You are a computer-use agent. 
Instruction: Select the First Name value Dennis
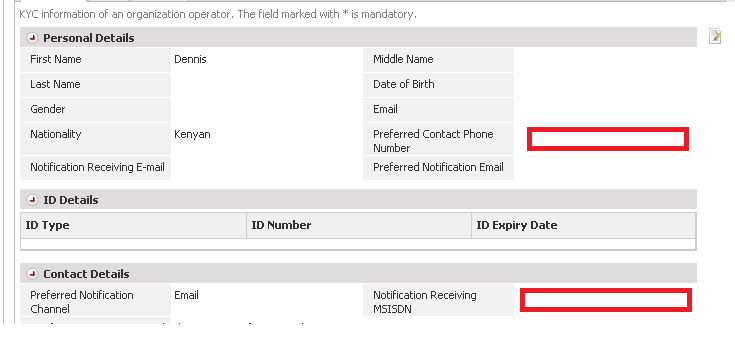click(x=190, y=60)
